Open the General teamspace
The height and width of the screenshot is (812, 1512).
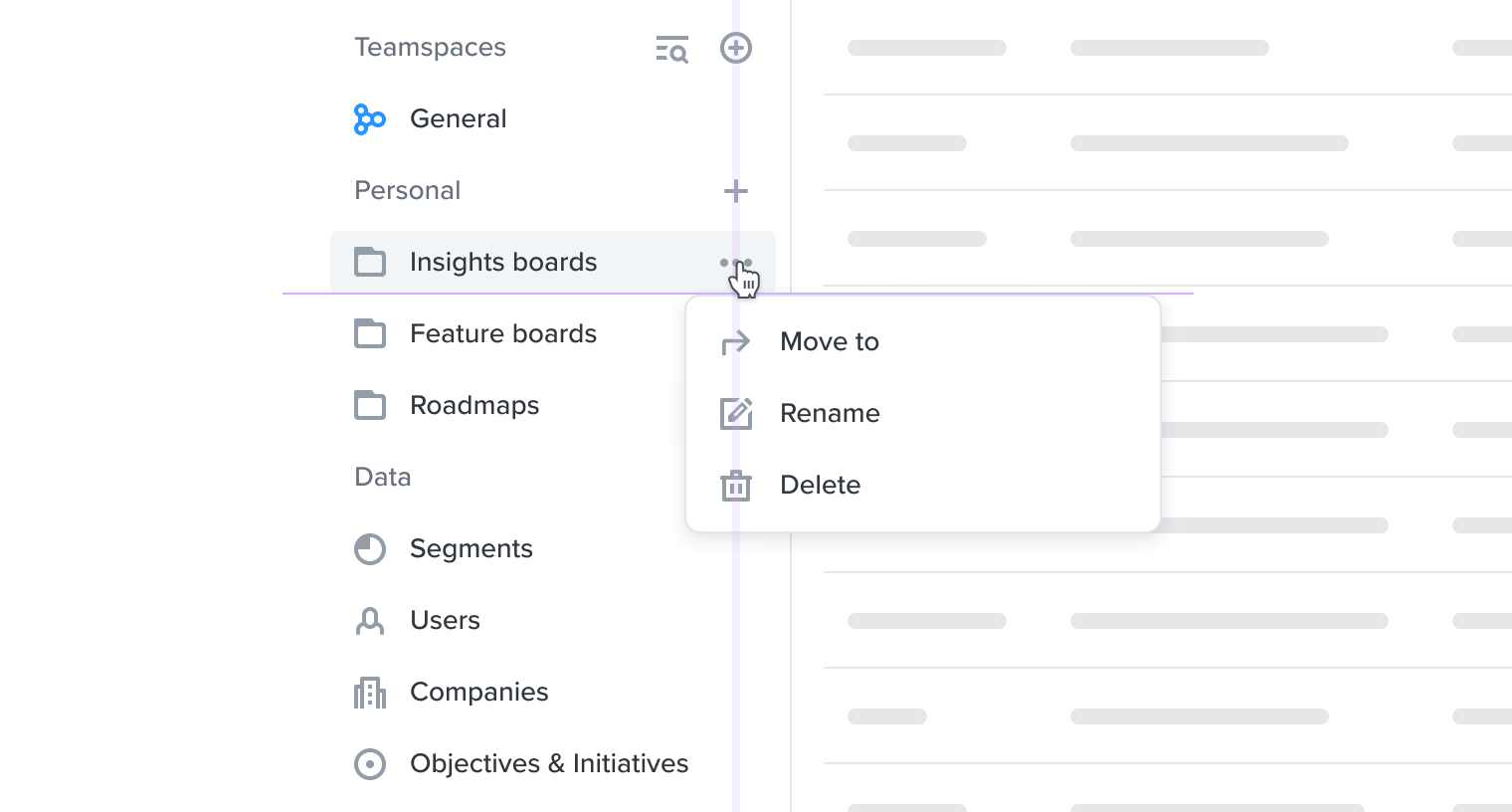click(x=458, y=119)
